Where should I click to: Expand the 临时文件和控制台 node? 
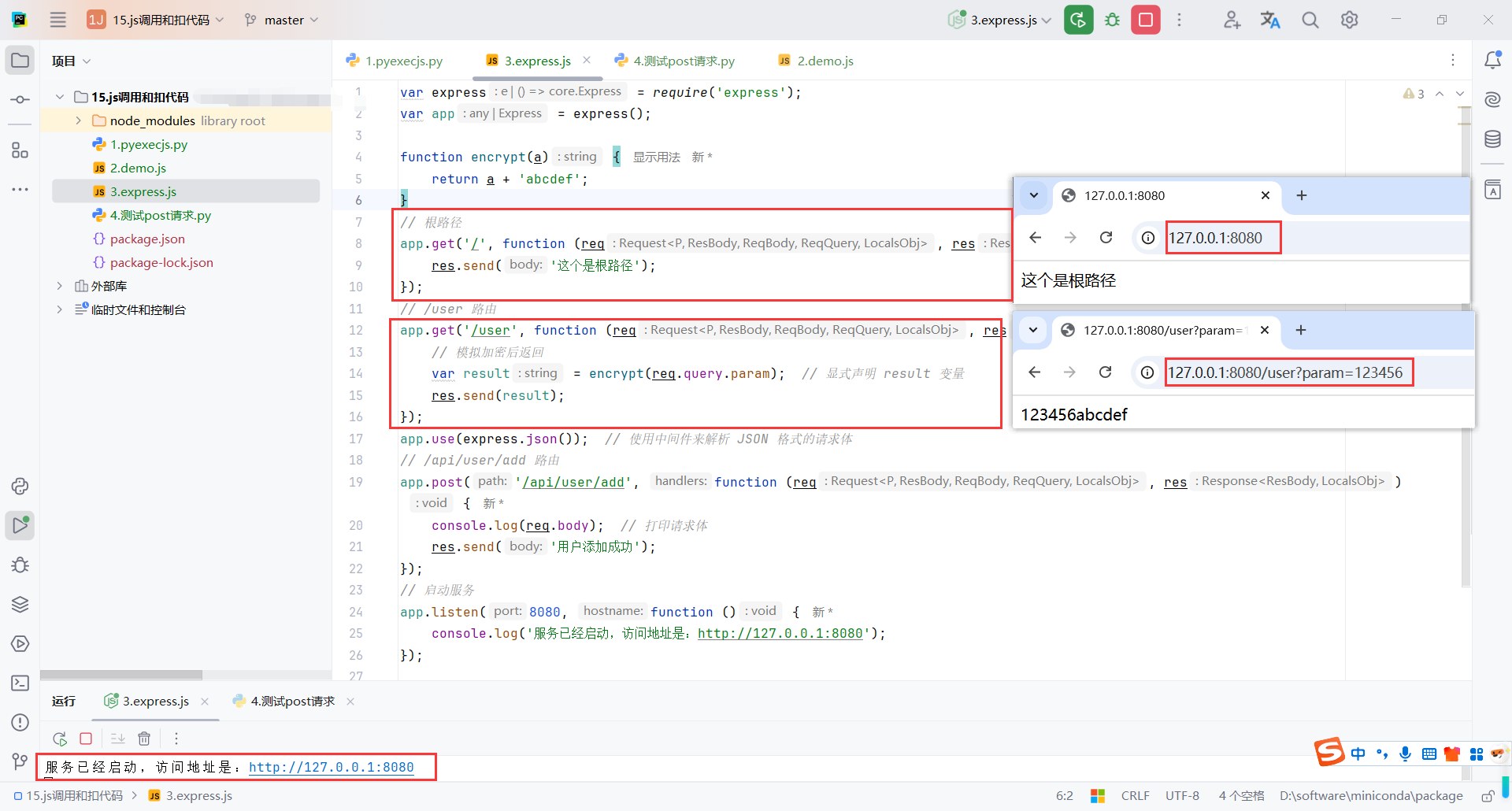pyautogui.click(x=60, y=309)
